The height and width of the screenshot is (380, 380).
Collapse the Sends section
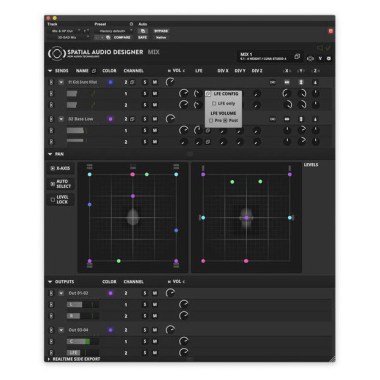click(50, 71)
